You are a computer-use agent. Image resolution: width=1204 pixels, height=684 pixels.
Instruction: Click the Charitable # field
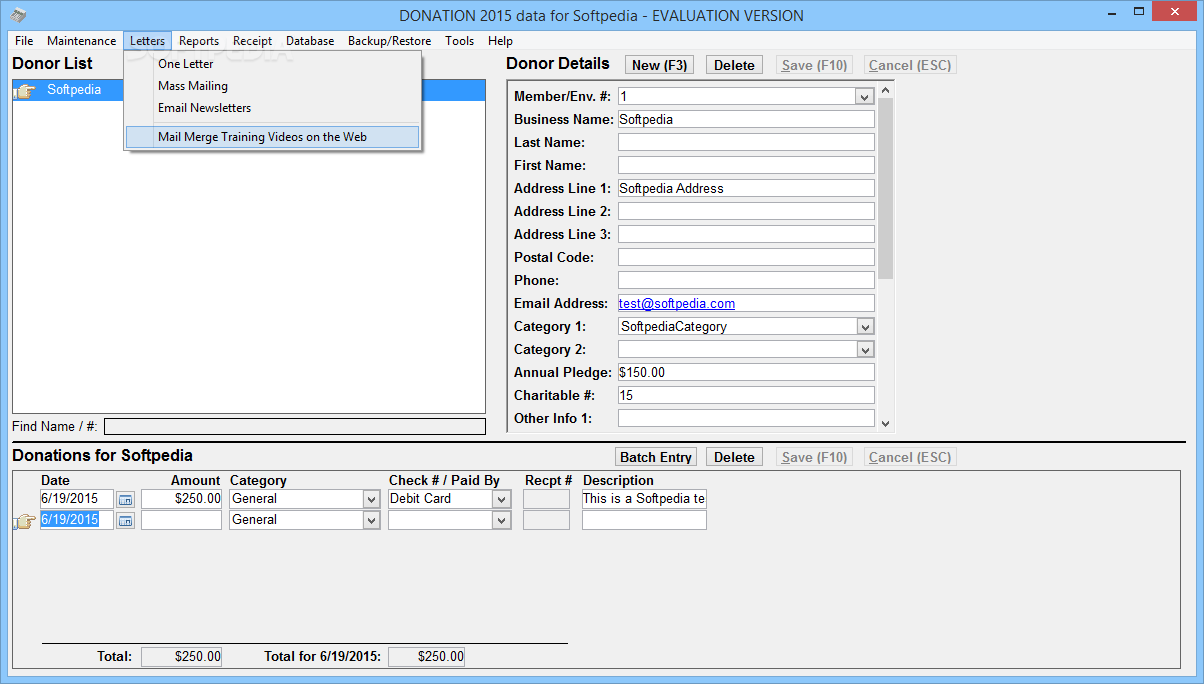coord(746,395)
